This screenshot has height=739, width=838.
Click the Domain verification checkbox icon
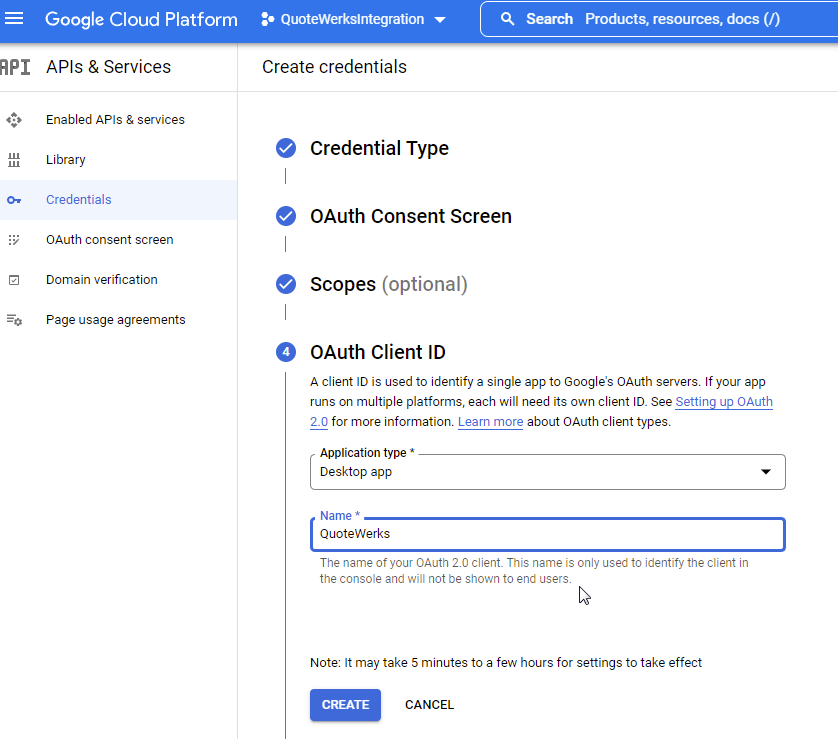(14, 280)
